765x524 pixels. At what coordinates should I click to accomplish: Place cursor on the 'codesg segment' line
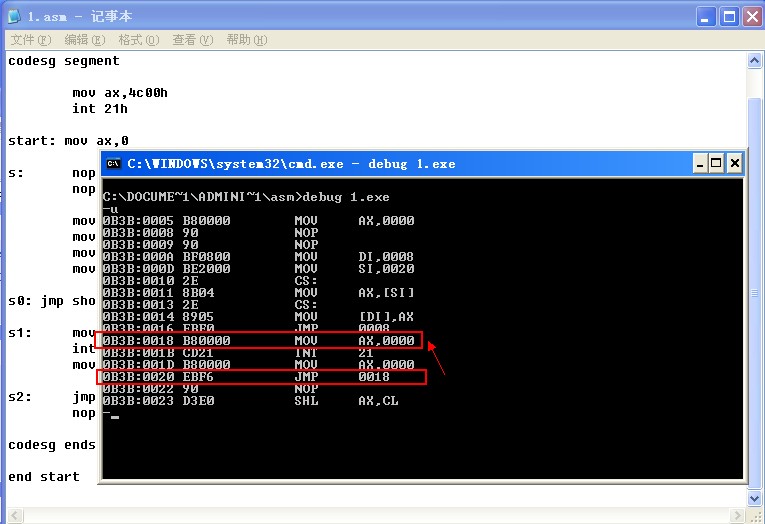(x=64, y=61)
